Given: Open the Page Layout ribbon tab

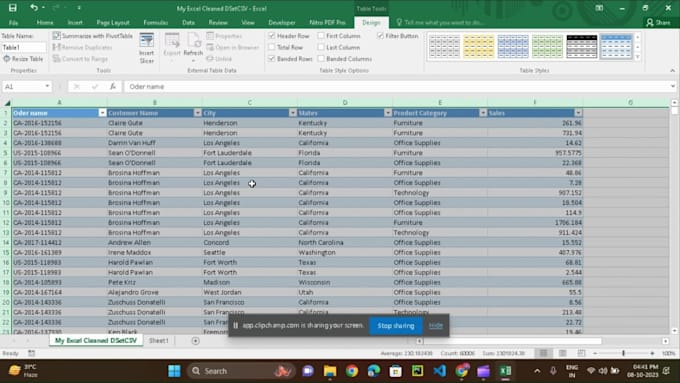Looking at the screenshot, I should (x=113, y=22).
